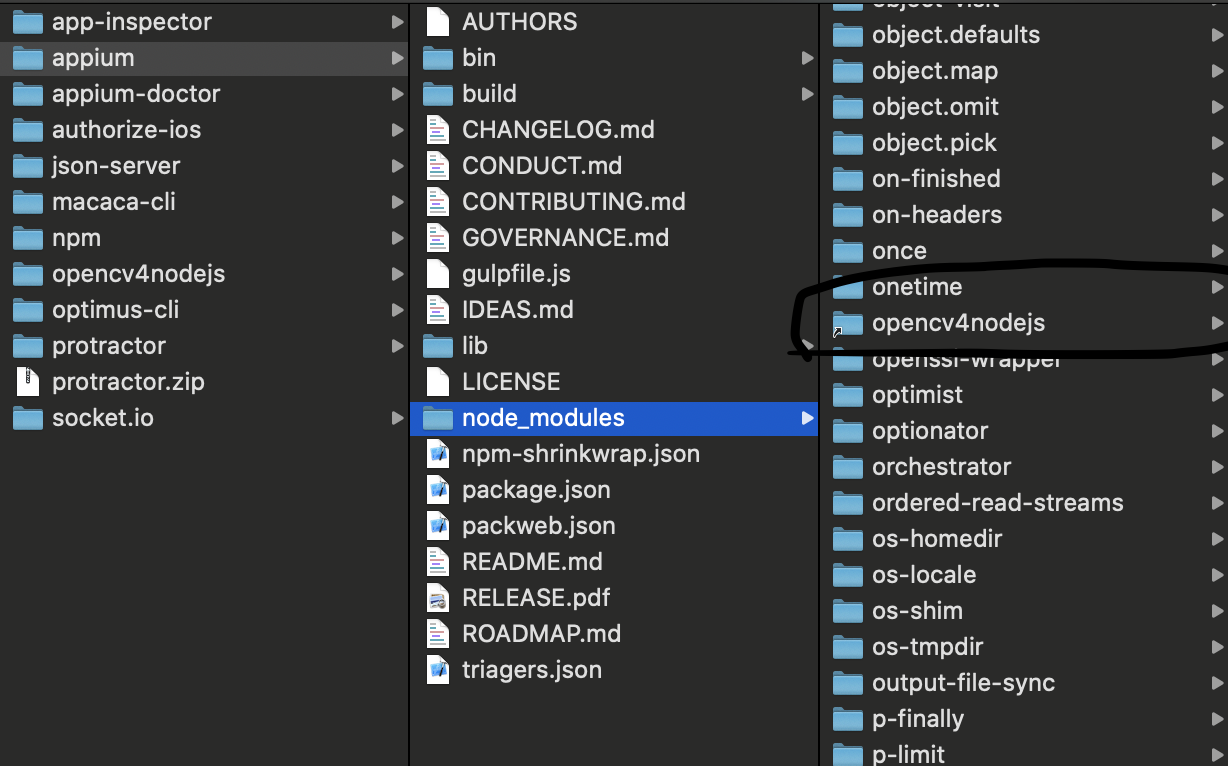This screenshot has height=766, width=1228.
Task: Click the appium-doctor folder icon
Action: [x=28, y=94]
